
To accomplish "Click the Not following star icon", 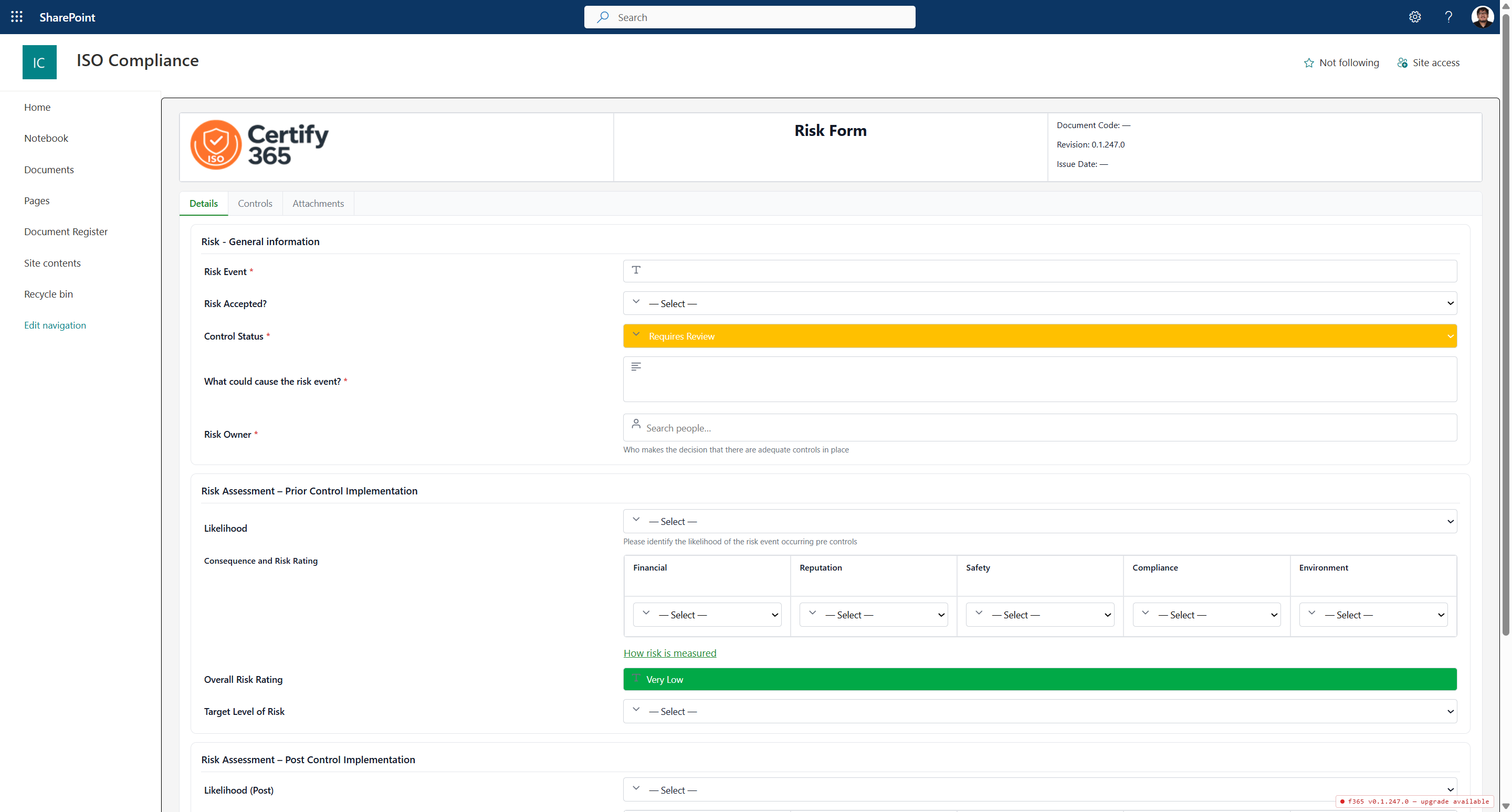I will coord(1308,63).
